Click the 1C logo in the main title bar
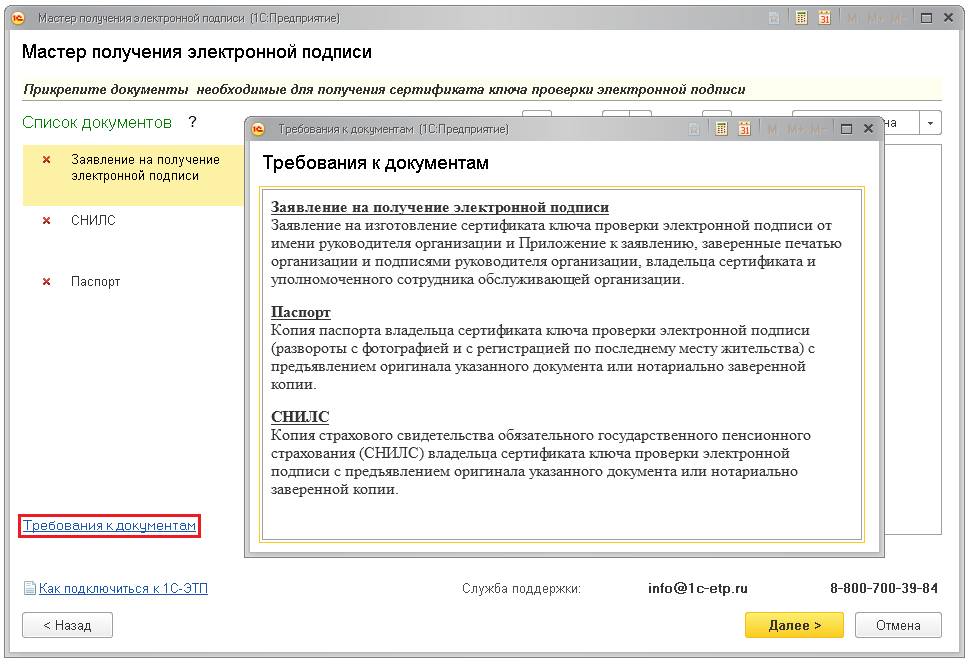 (18, 18)
